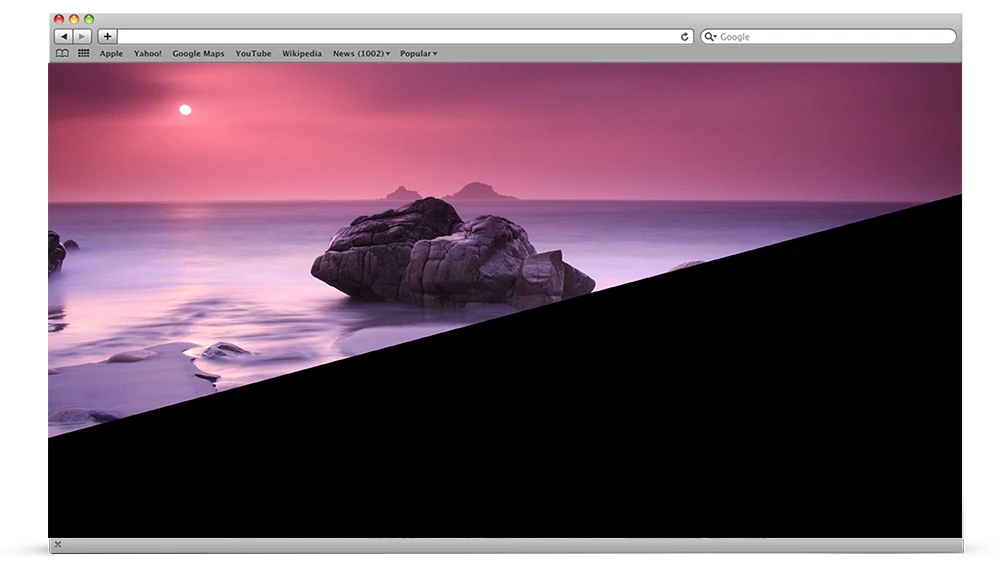Screen dimensions: 1000x571
Task: Zoom the window with green button
Action: click(89, 19)
